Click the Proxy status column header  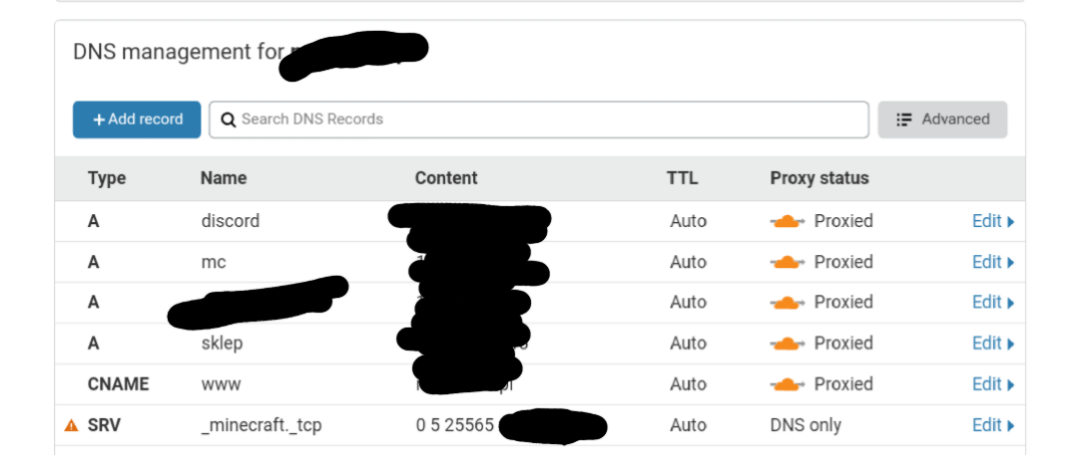819,178
